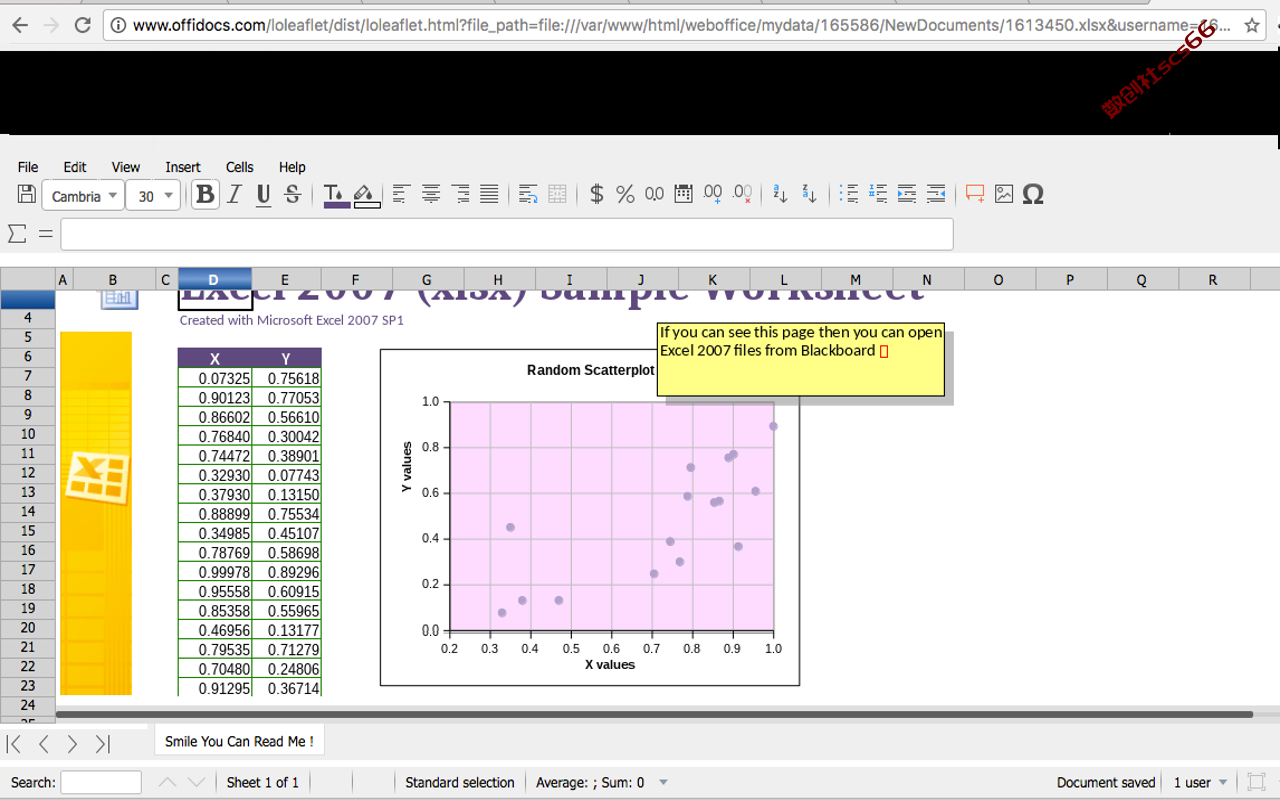Open the font size 30 dropdown
The height and width of the screenshot is (800, 1280).
153,196
